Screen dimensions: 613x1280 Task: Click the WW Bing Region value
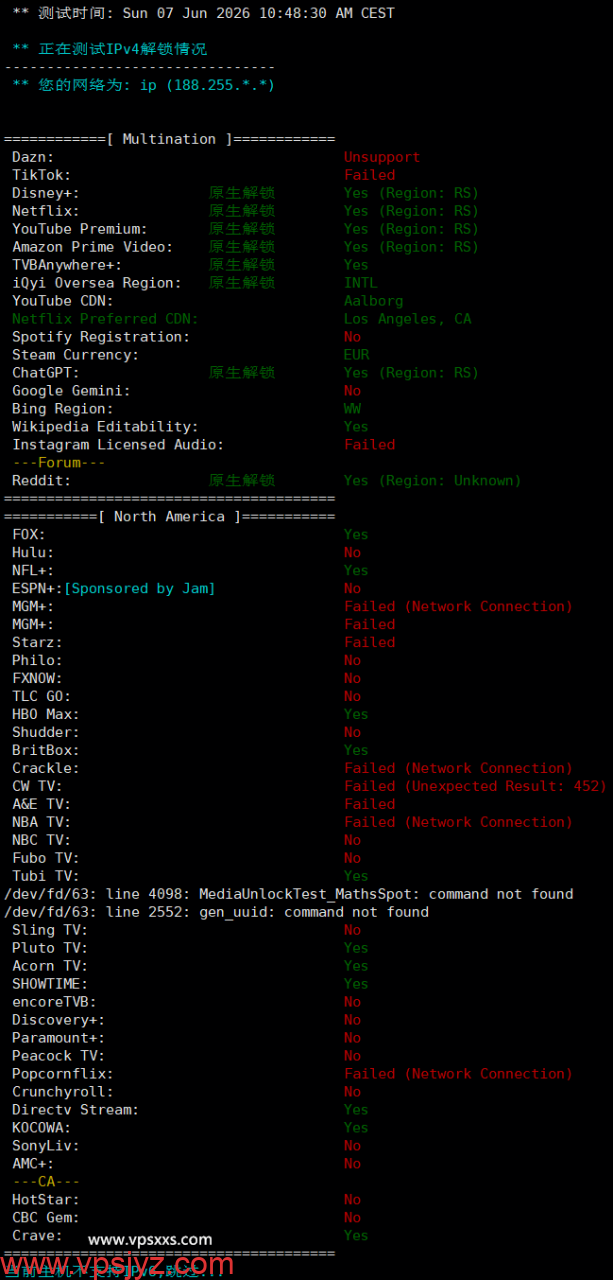click(x=353, y=409)
